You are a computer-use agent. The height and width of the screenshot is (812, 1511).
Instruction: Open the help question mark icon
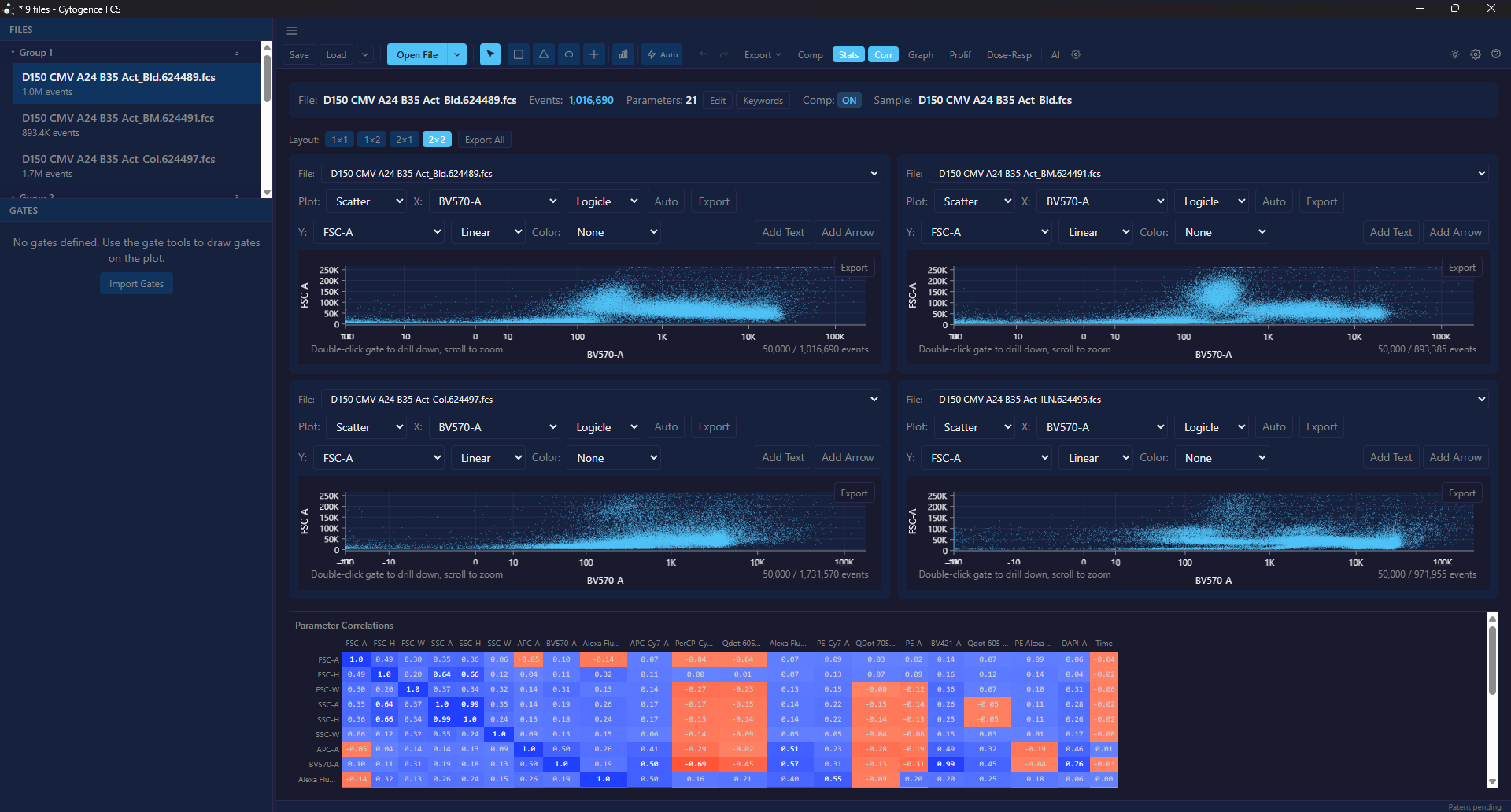(x=1496, y=54)
